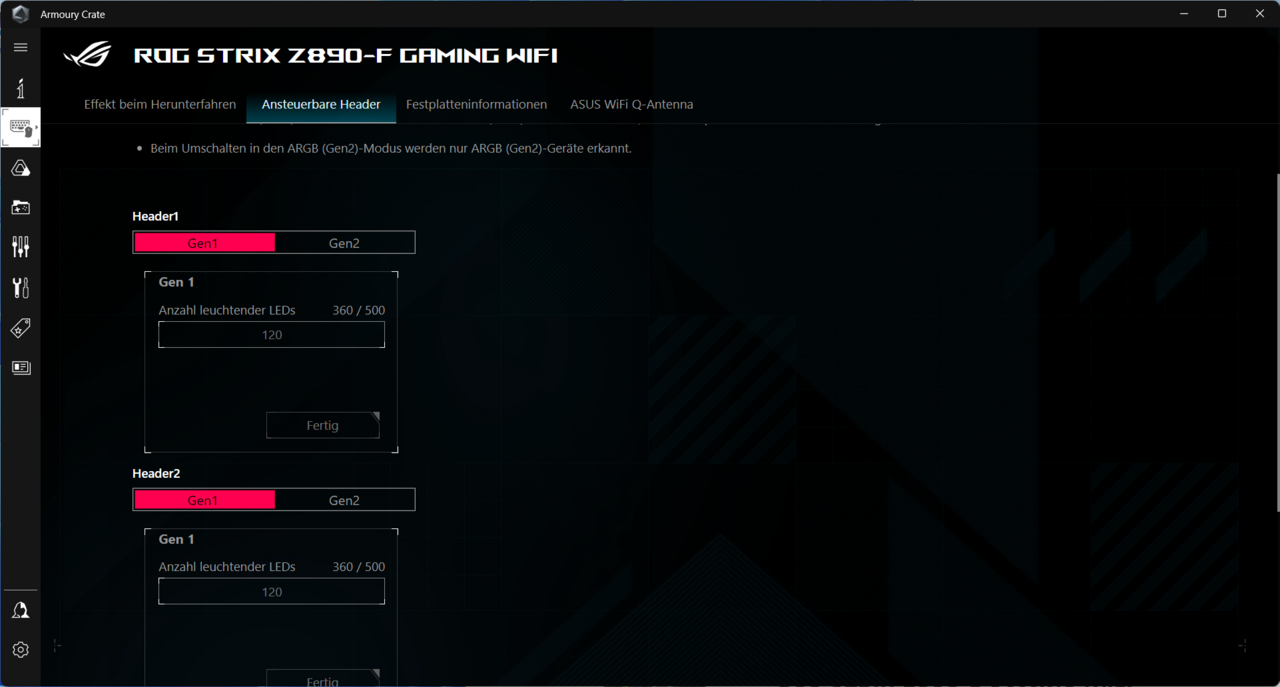This screenshot has height=687, width=1280.
Task: Open the Festplatteninformationen tab
Action: pyautogui.click(x=476, y=104)
